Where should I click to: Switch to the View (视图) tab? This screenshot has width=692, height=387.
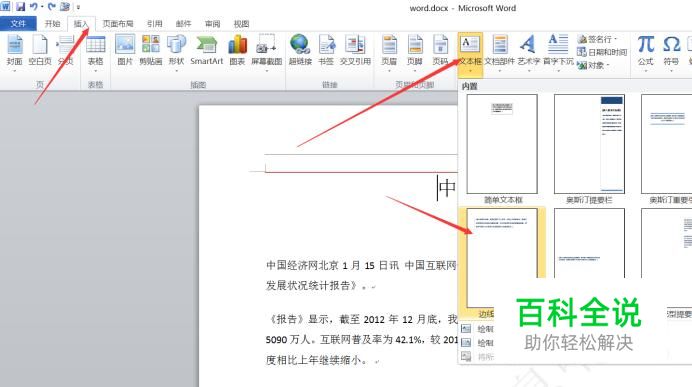241,23
